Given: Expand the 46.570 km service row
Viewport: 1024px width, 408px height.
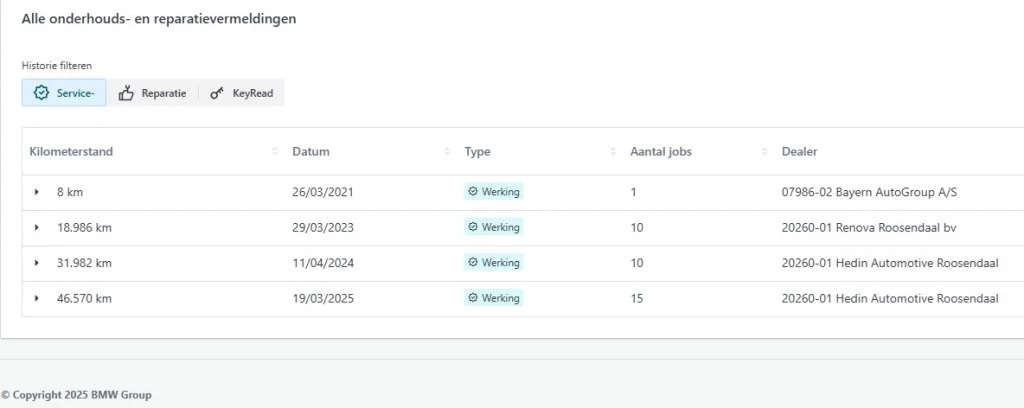Looking at the screenshot, I should coord(37,299).
